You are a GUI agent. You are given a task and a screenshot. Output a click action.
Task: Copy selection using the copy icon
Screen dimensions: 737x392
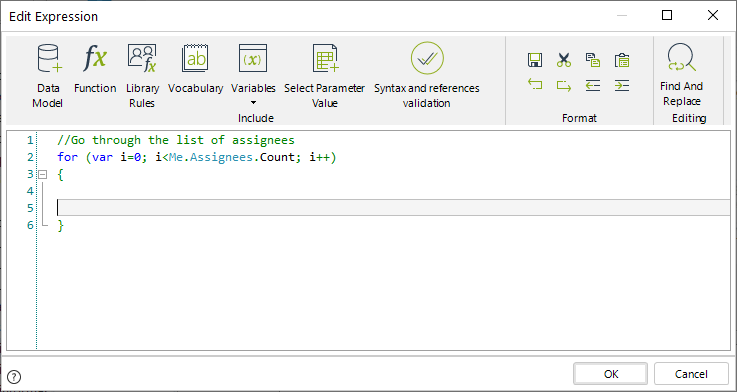pyautogui.click(x=593, y=60)
